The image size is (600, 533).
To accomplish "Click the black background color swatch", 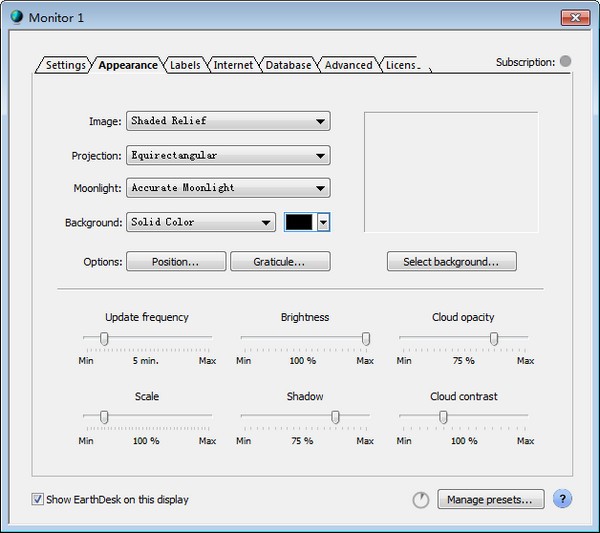I will coord(299,222).
